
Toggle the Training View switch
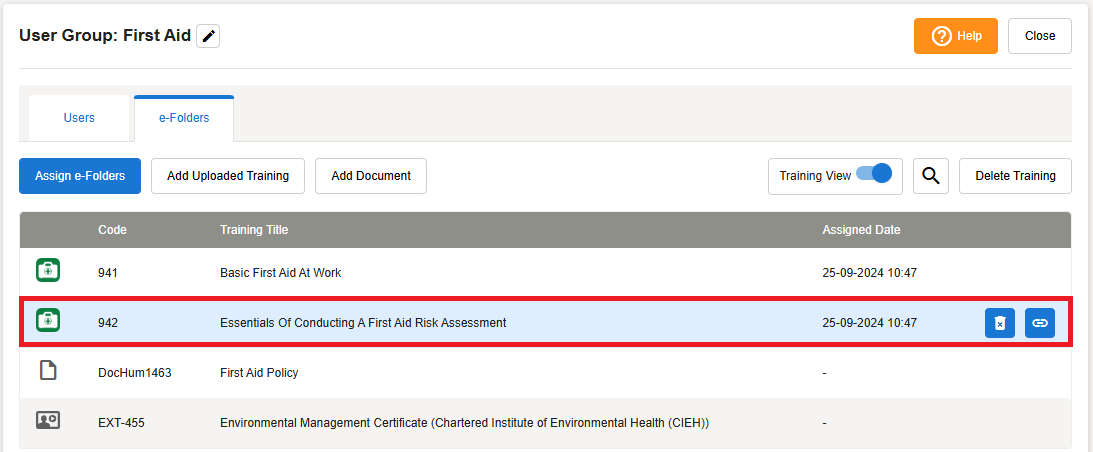click(x=874, y=174)
